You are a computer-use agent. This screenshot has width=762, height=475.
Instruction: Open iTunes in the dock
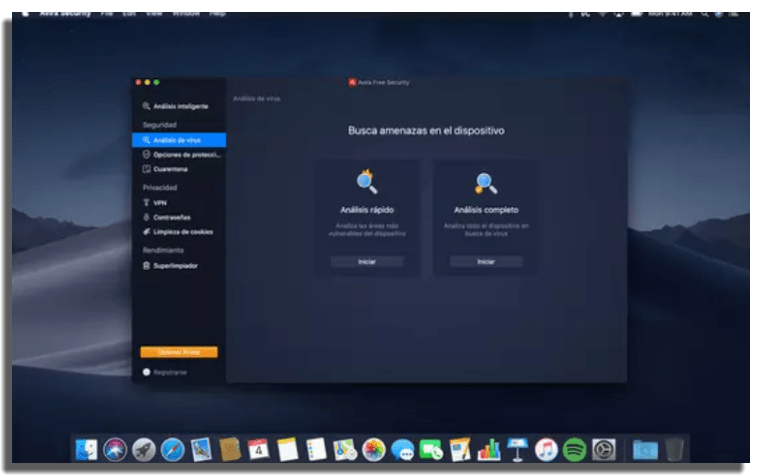[x=546, y=450]
